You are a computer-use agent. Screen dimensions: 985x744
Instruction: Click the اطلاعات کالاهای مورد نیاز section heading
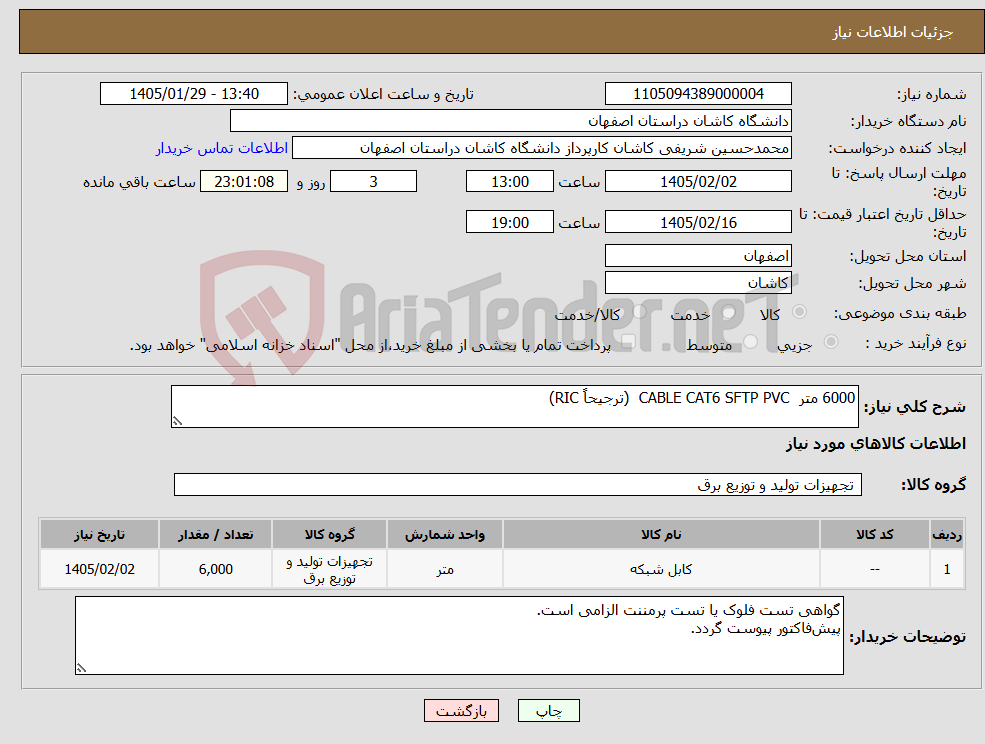(x=876, y=444)
